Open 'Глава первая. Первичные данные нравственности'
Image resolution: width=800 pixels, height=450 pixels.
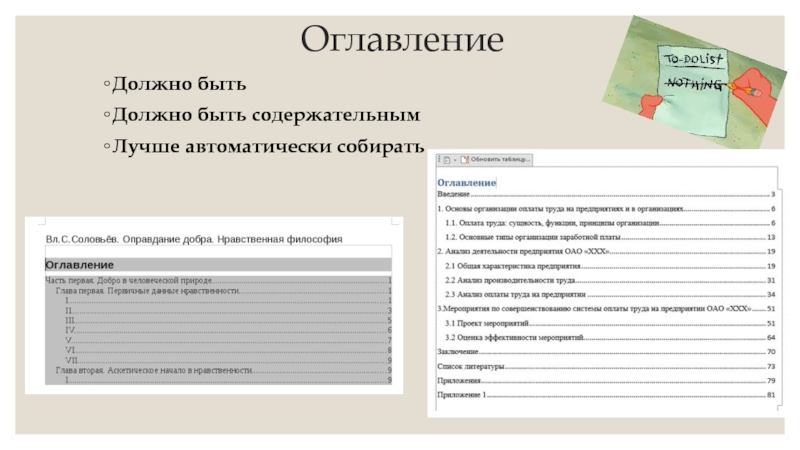pos(223,291)
